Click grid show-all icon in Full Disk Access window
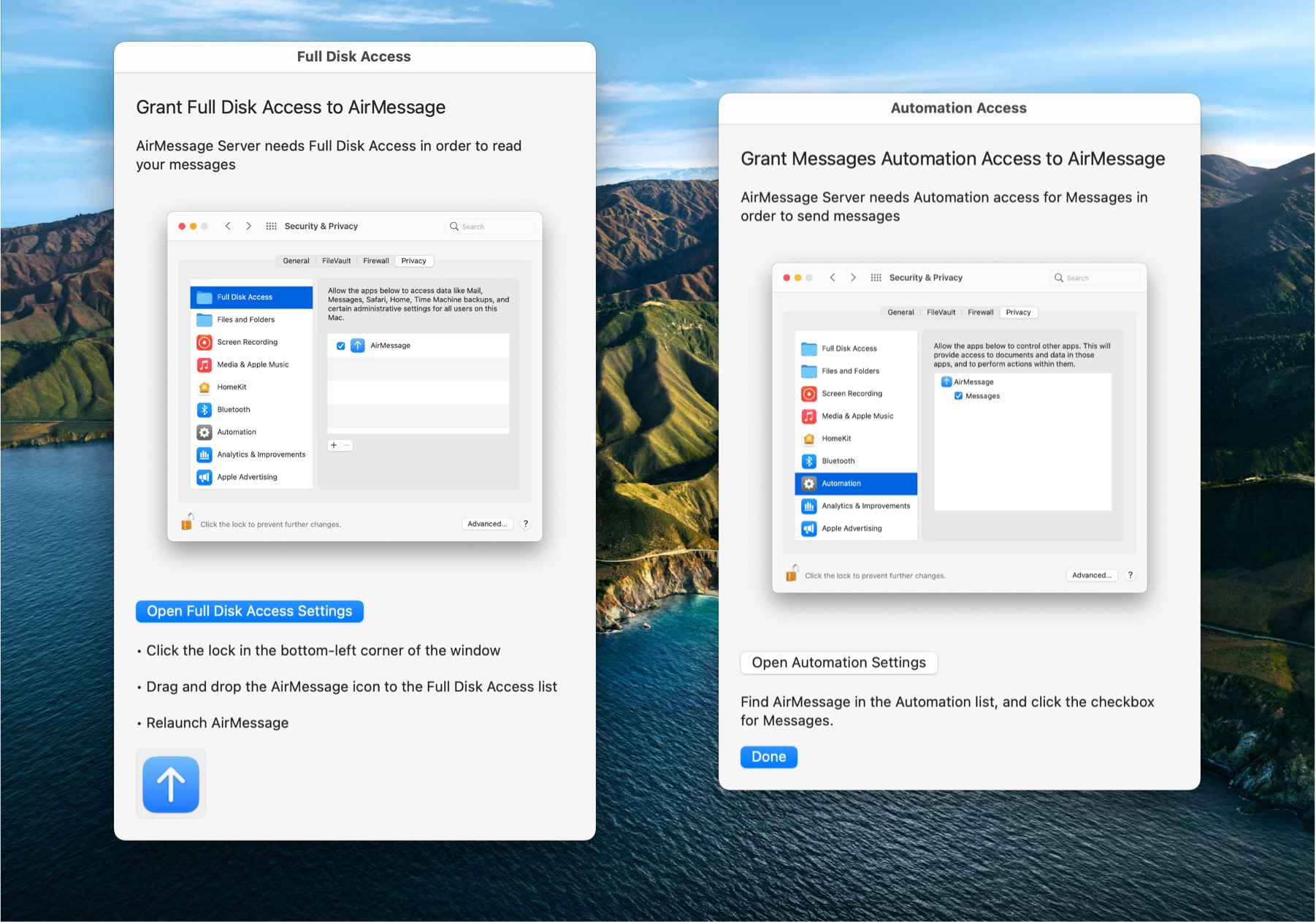This screenshot has height=922, width=1316. click(x=271, y=226)
